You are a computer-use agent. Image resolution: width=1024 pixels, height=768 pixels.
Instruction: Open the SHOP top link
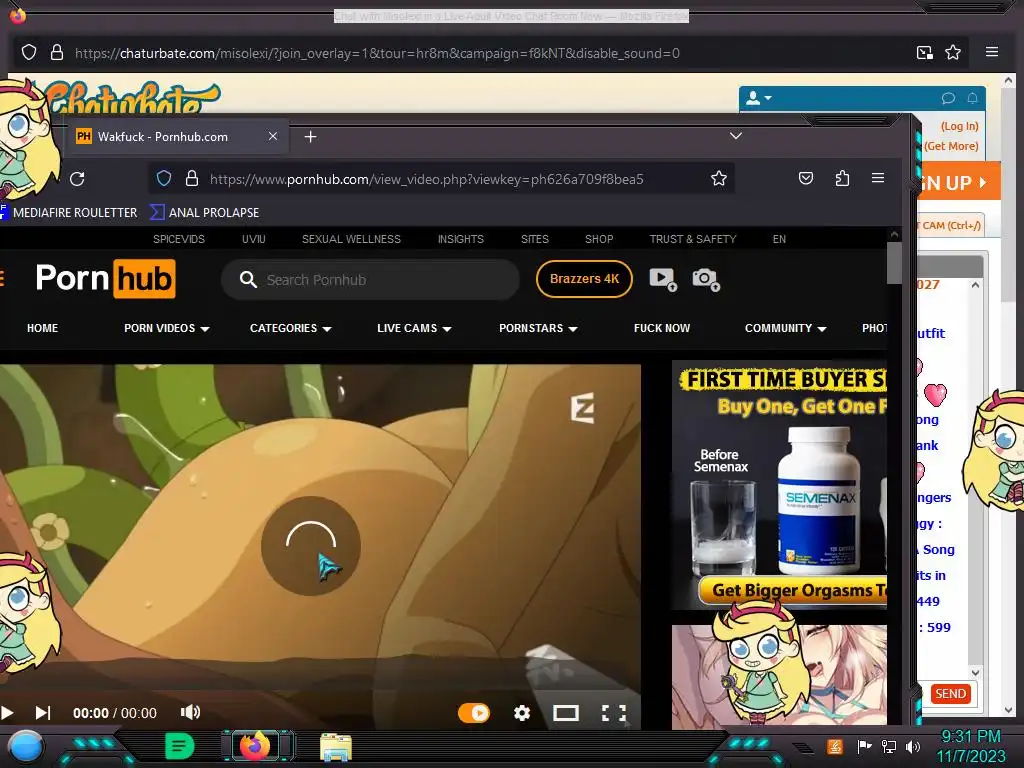pyautogui.click(x=599, y=239)
